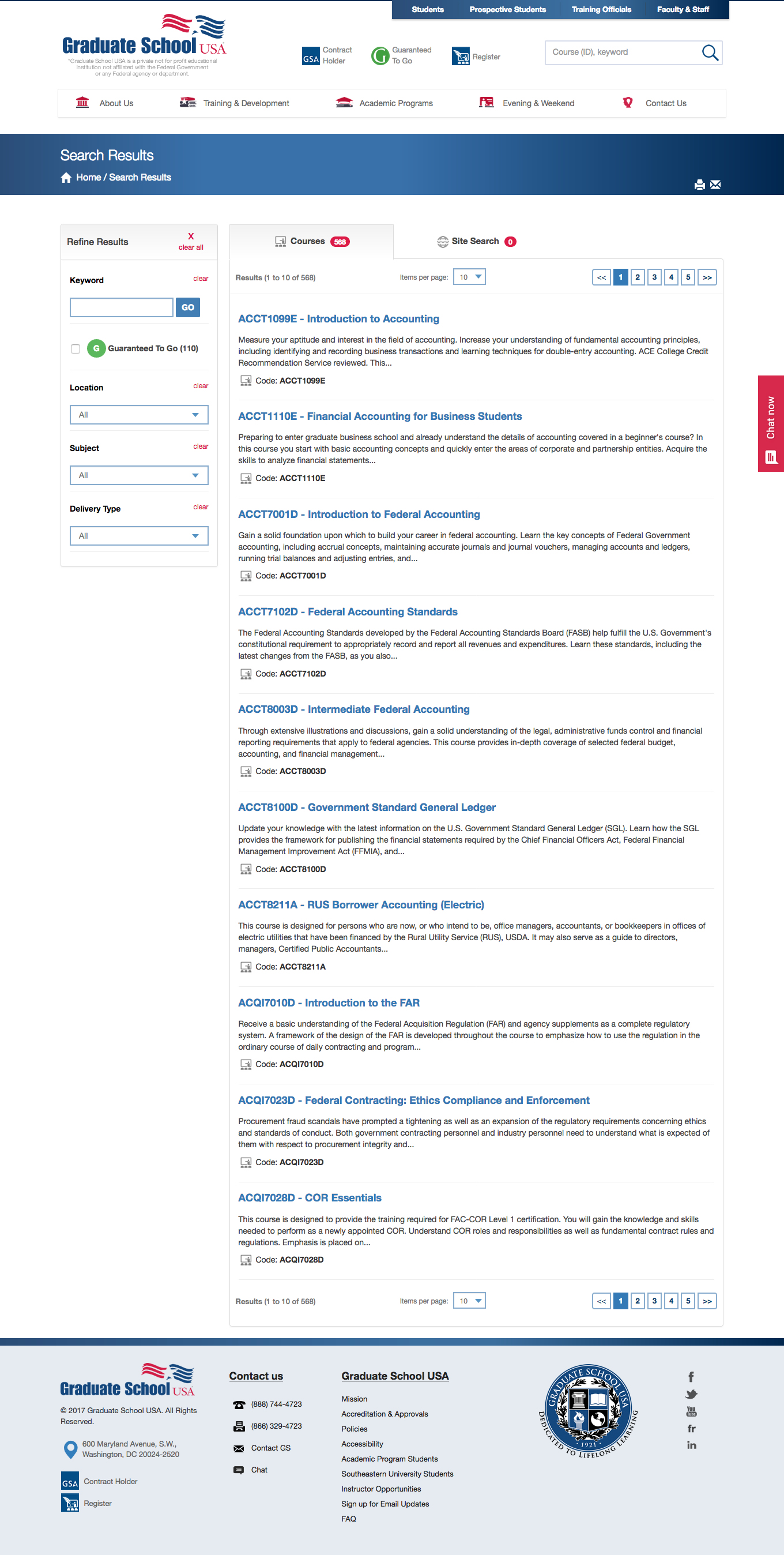Click the email page envelope icon
Screen dimensions: 784x1555
coord(715,185)
